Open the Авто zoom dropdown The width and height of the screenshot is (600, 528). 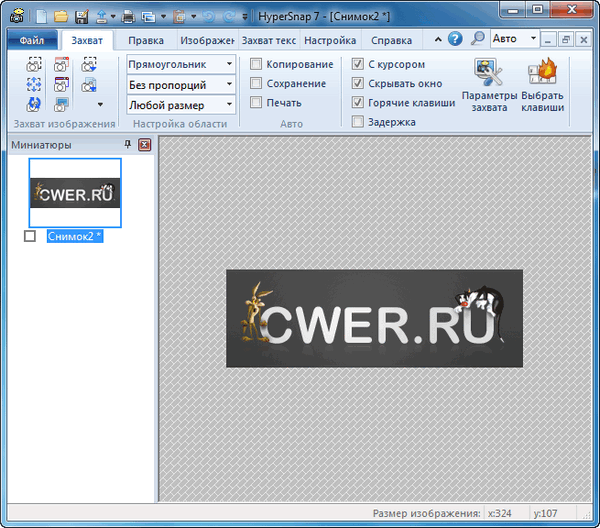(x=533, y=39)
